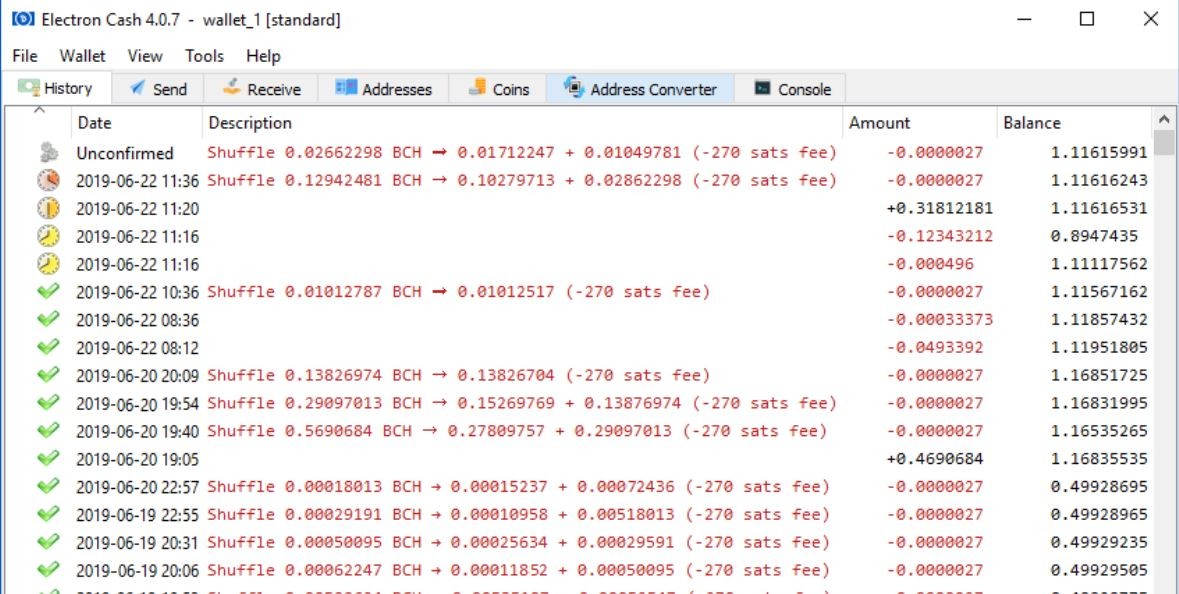Select the 'Shuffle 0.00029191 BCH' description

click(519, 514)
